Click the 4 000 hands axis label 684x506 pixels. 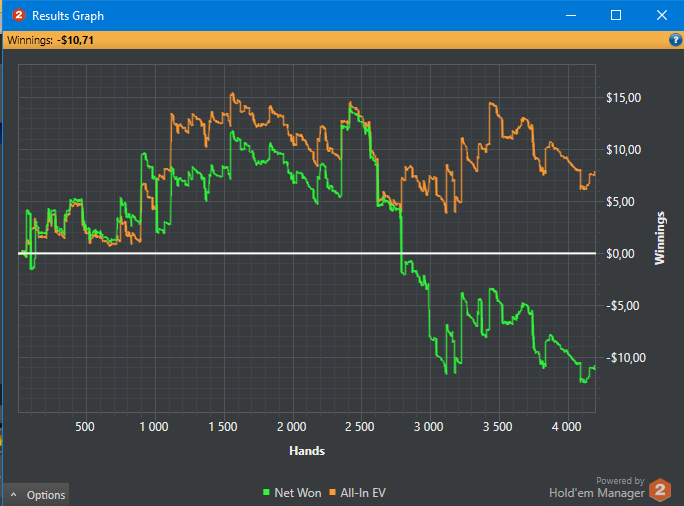click(566, 427)
